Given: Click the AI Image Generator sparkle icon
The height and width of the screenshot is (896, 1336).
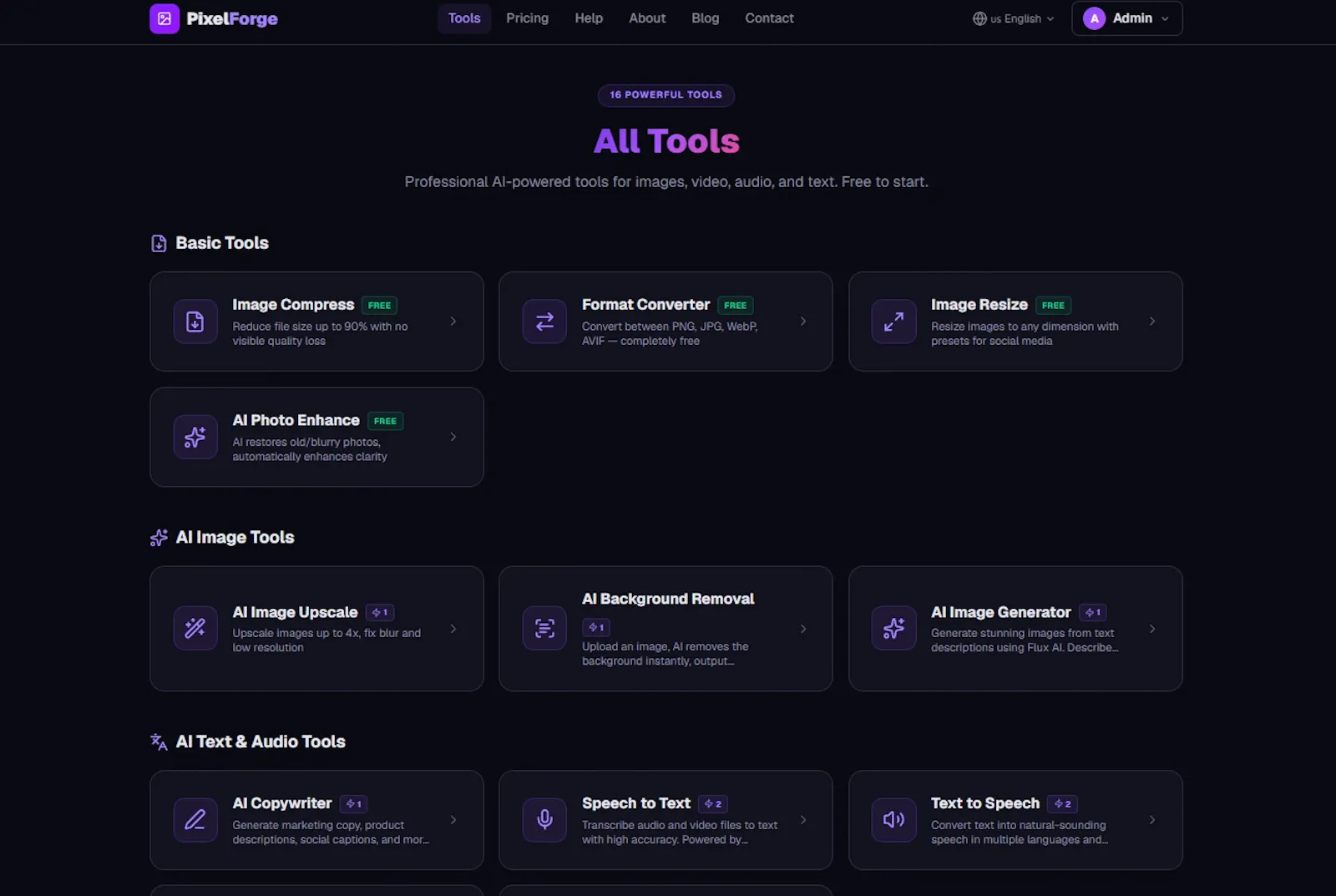Looking at the screenshot, I should click(893, 629).
